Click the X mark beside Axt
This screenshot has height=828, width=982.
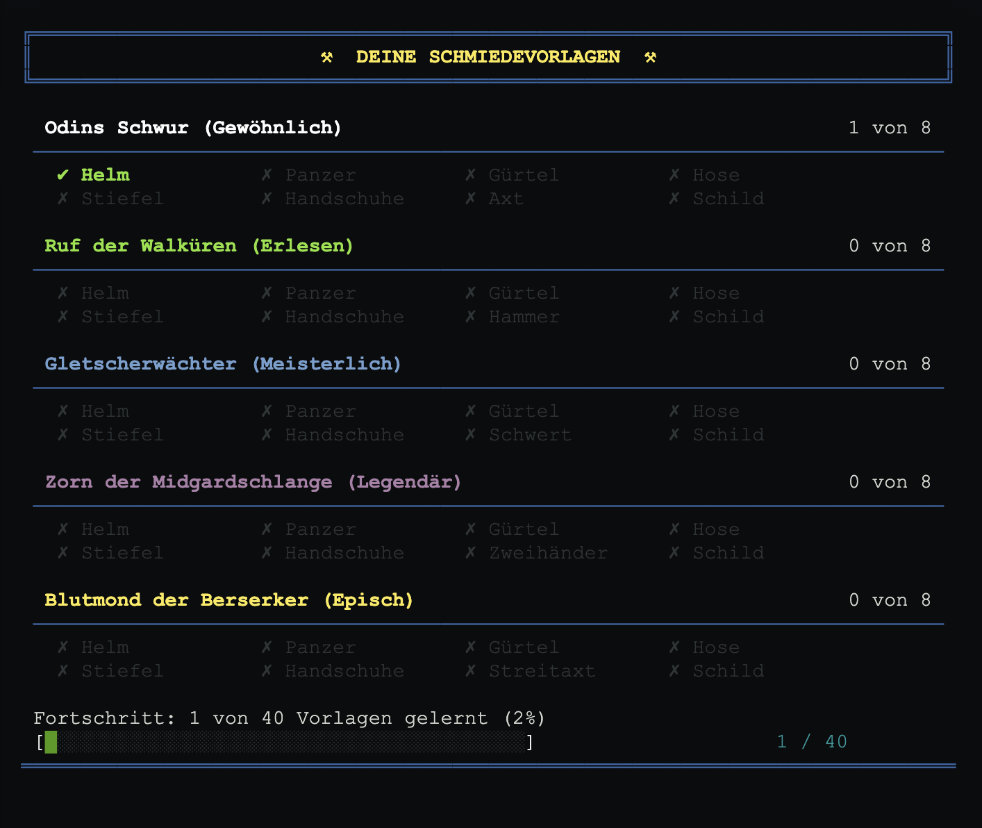(470, 199)
